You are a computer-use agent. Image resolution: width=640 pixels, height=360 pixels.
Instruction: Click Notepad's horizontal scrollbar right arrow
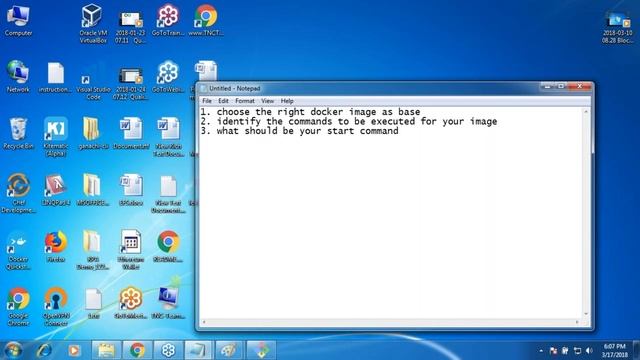pos(577,322)
